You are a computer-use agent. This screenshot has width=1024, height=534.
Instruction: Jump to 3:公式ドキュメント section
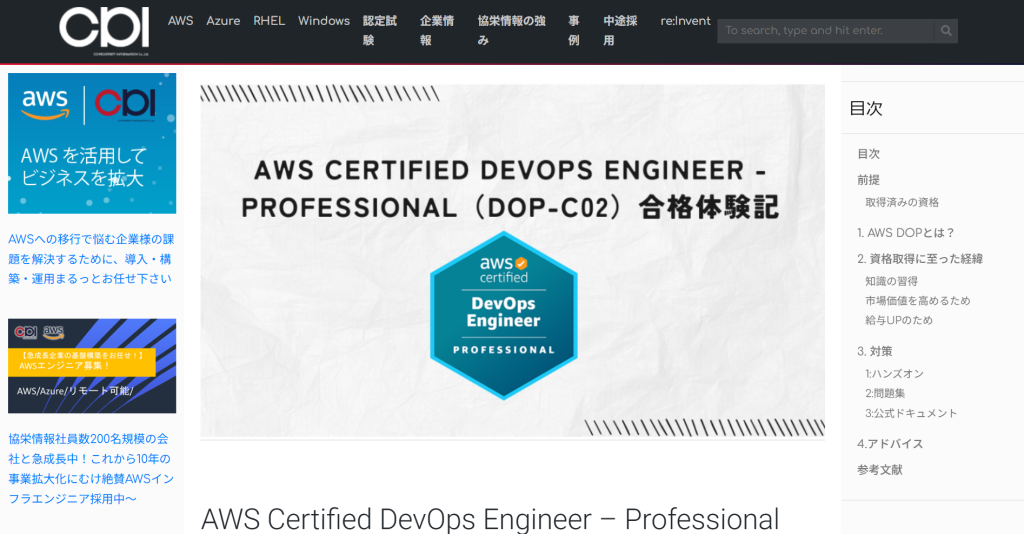911,413
